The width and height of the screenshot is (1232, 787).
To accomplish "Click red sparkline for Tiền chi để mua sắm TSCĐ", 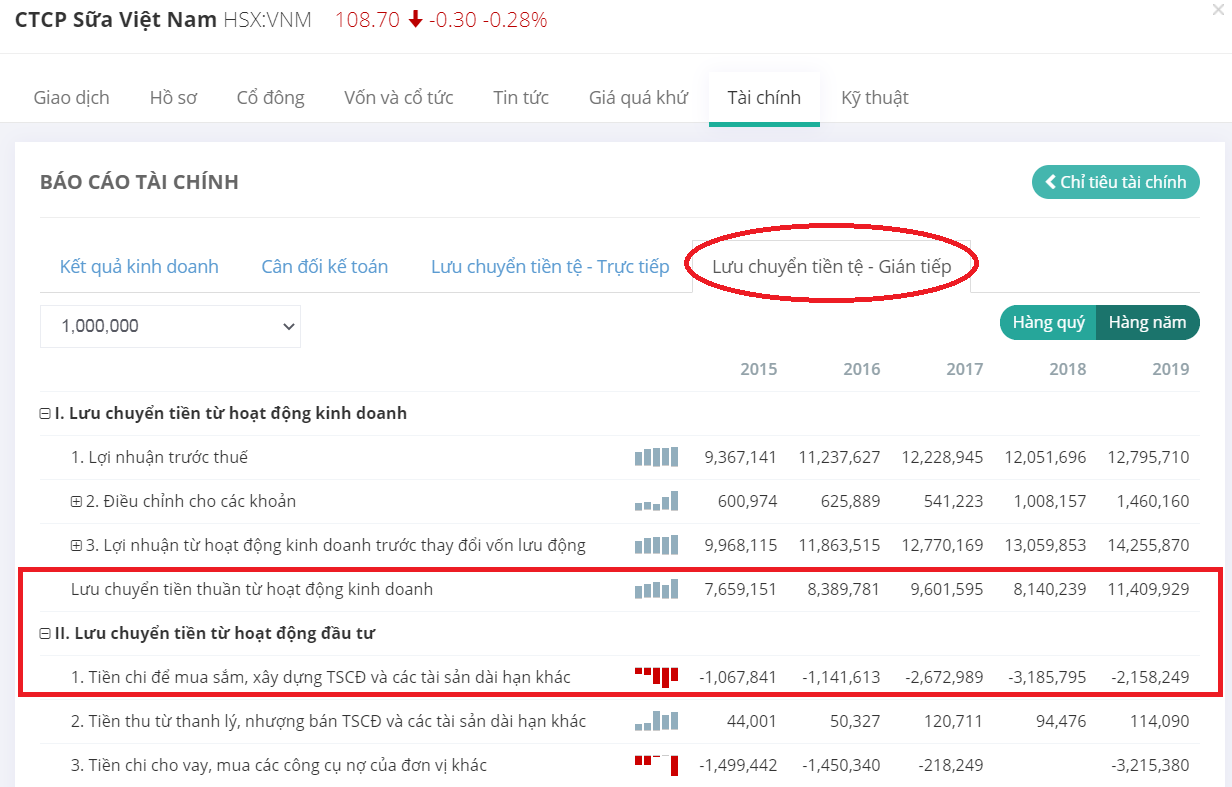I will (656, 677).
